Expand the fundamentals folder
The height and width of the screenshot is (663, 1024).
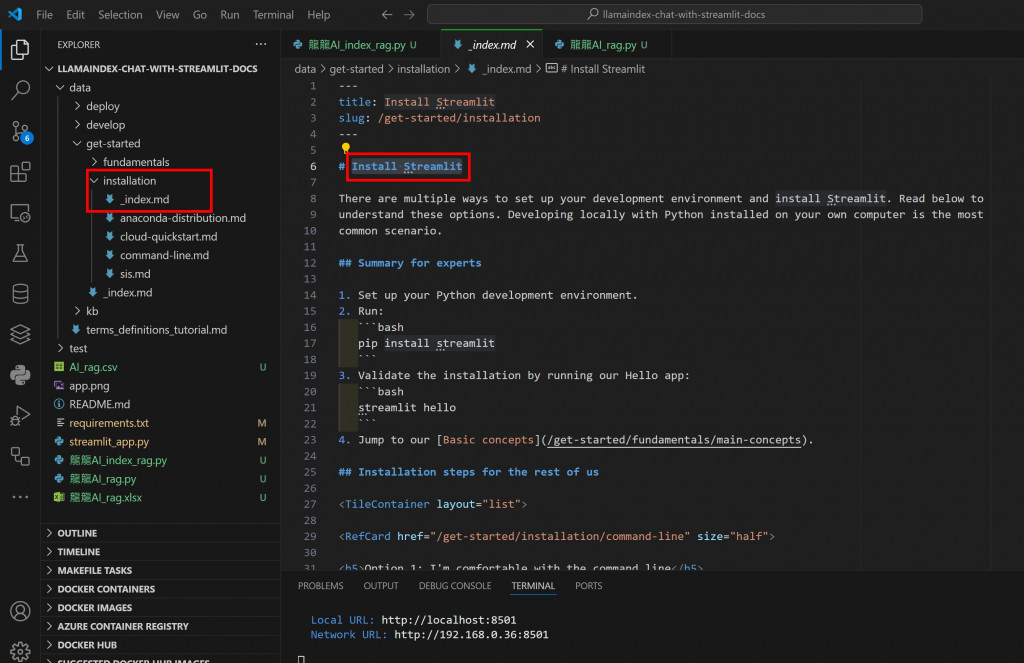click(160, 162)
